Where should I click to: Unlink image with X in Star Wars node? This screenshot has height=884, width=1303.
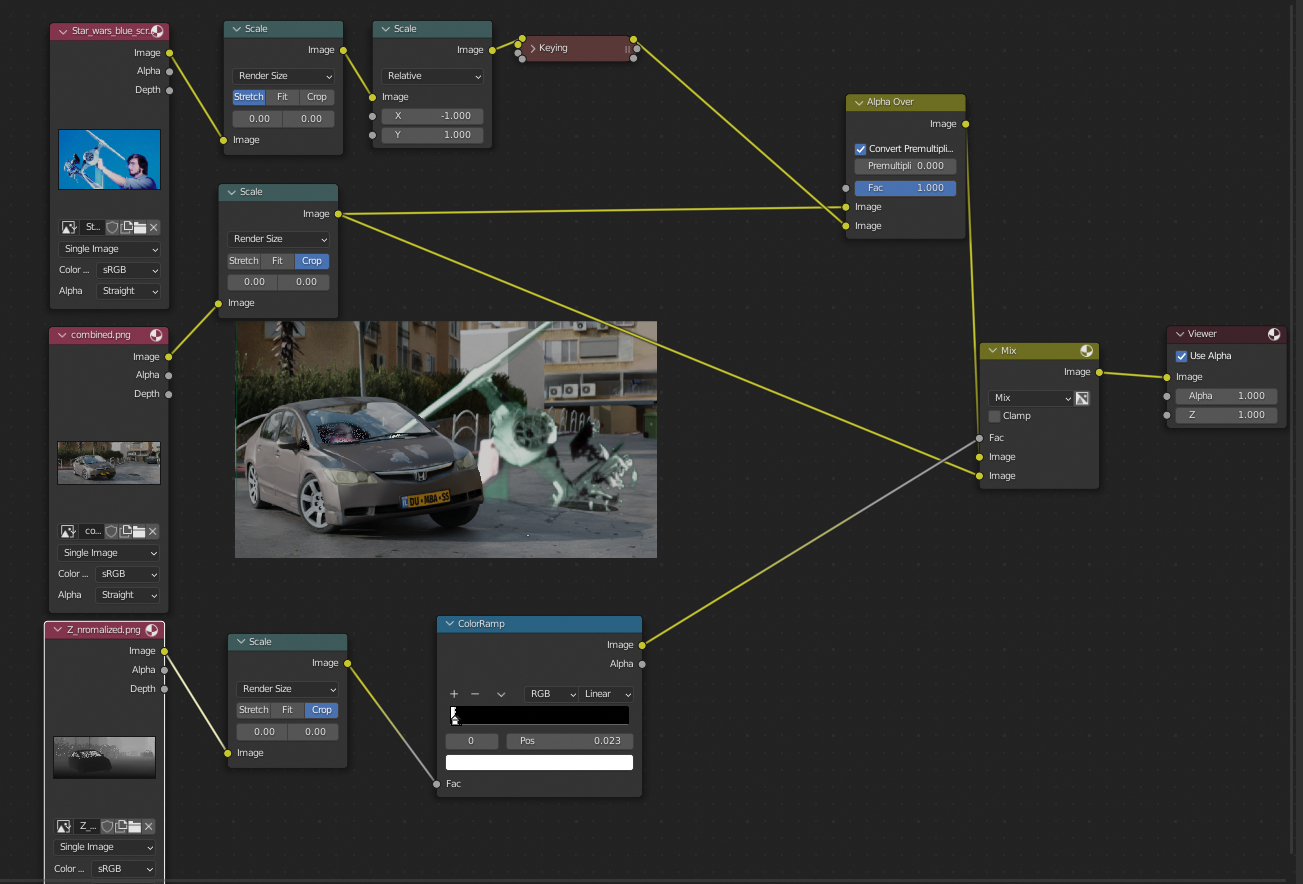[154, 228]
